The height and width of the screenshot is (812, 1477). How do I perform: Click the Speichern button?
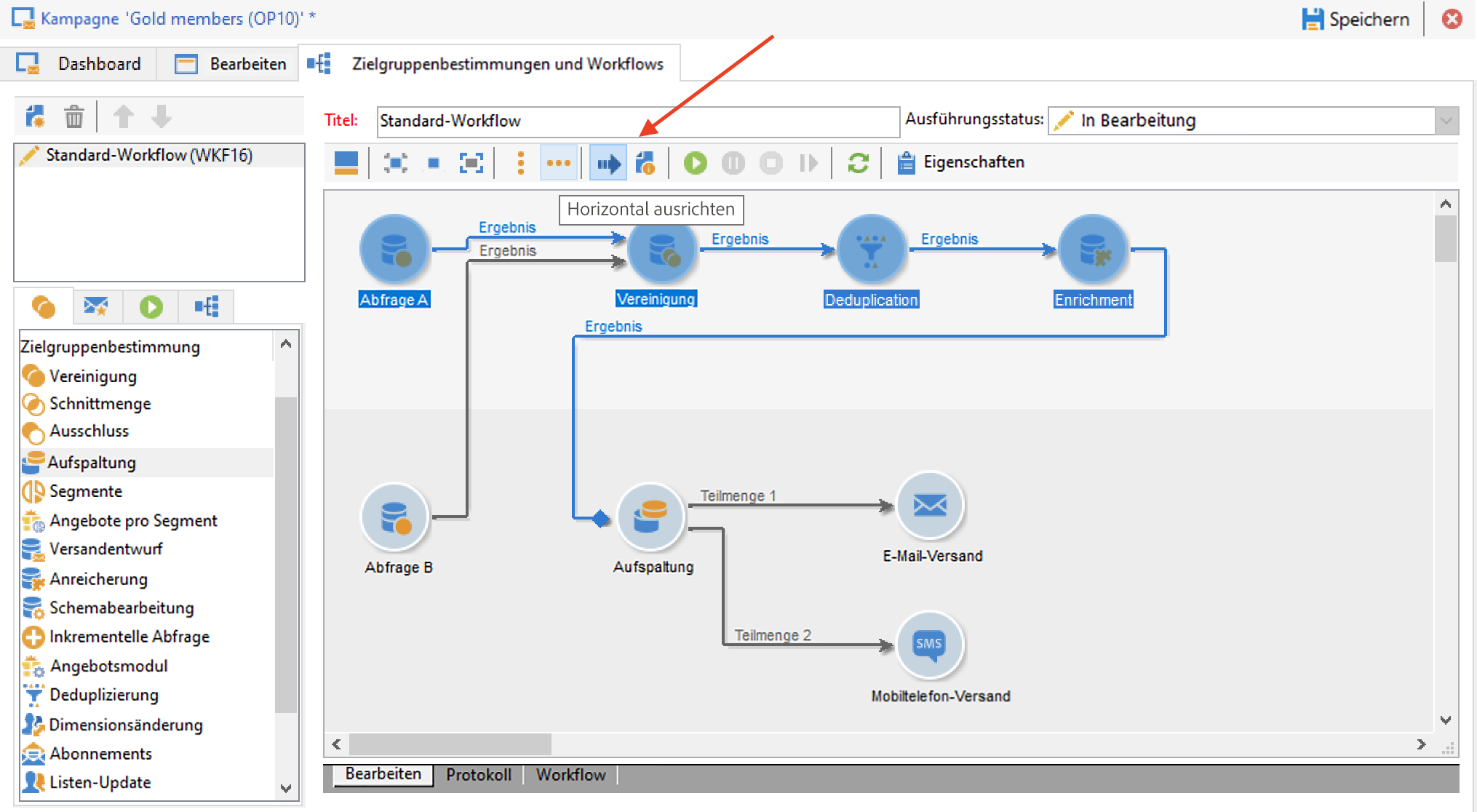pos(1355,20)
